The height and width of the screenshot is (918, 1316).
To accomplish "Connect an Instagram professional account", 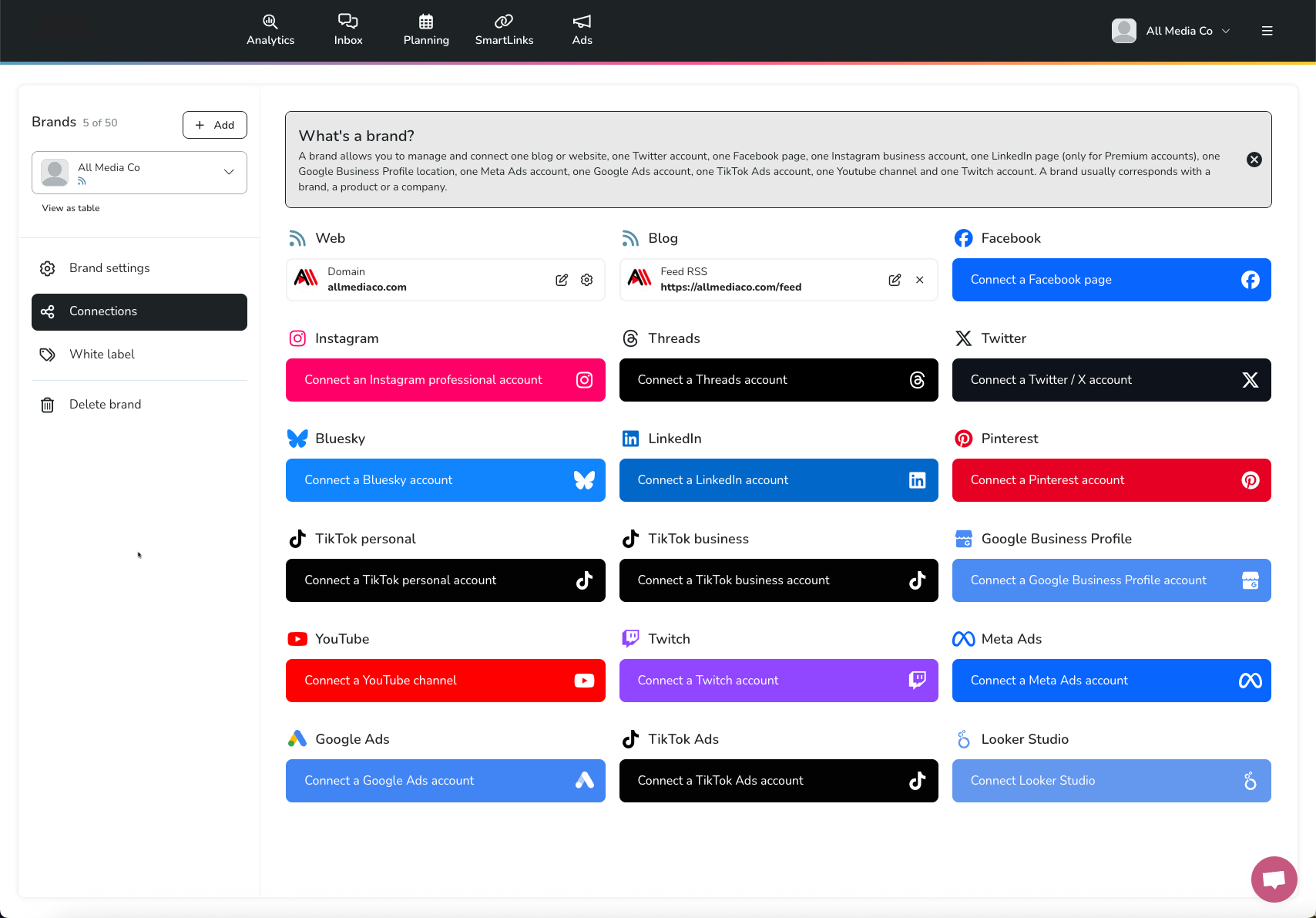I will (x=445, y=380).
